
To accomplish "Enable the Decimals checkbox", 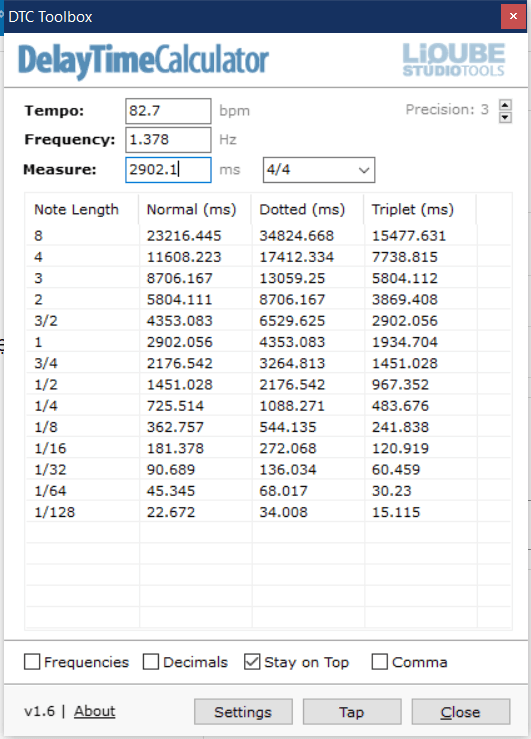I will click(151, 662).
